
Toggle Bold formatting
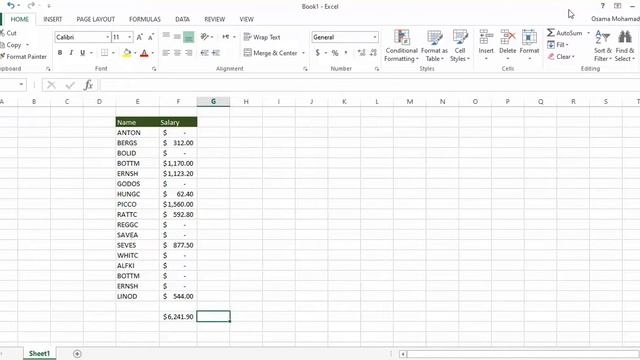(x=60, y=53)
